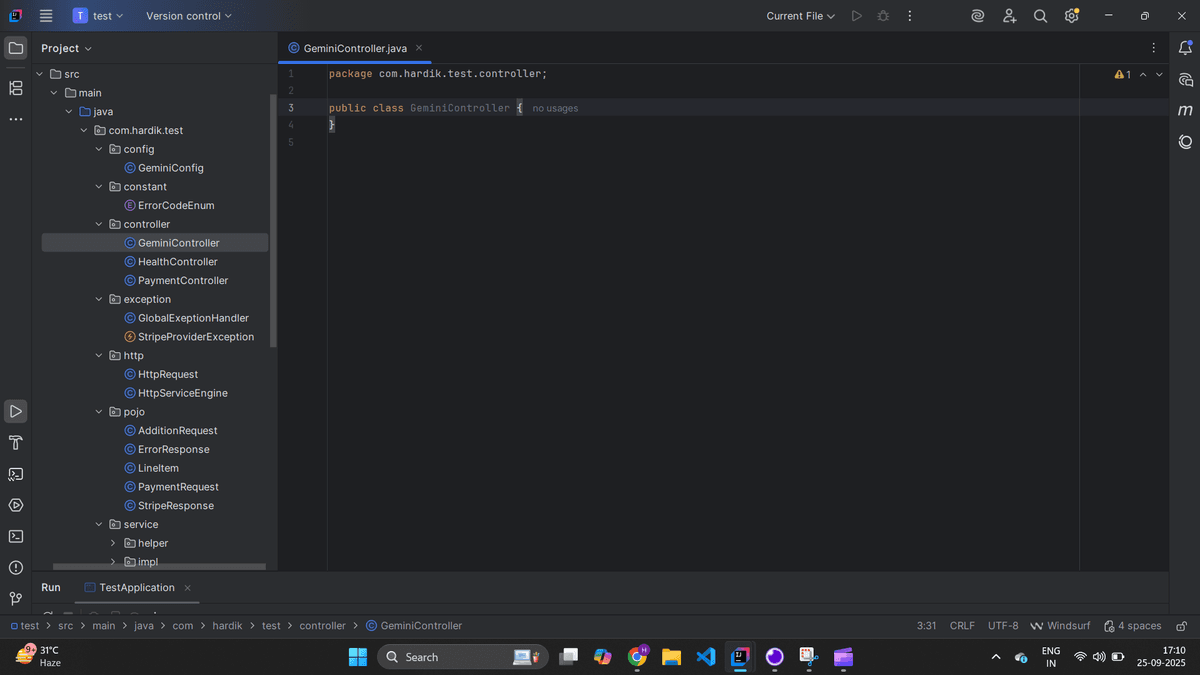
Task: Select the TestApplication run tab
Action: (137, 588)
